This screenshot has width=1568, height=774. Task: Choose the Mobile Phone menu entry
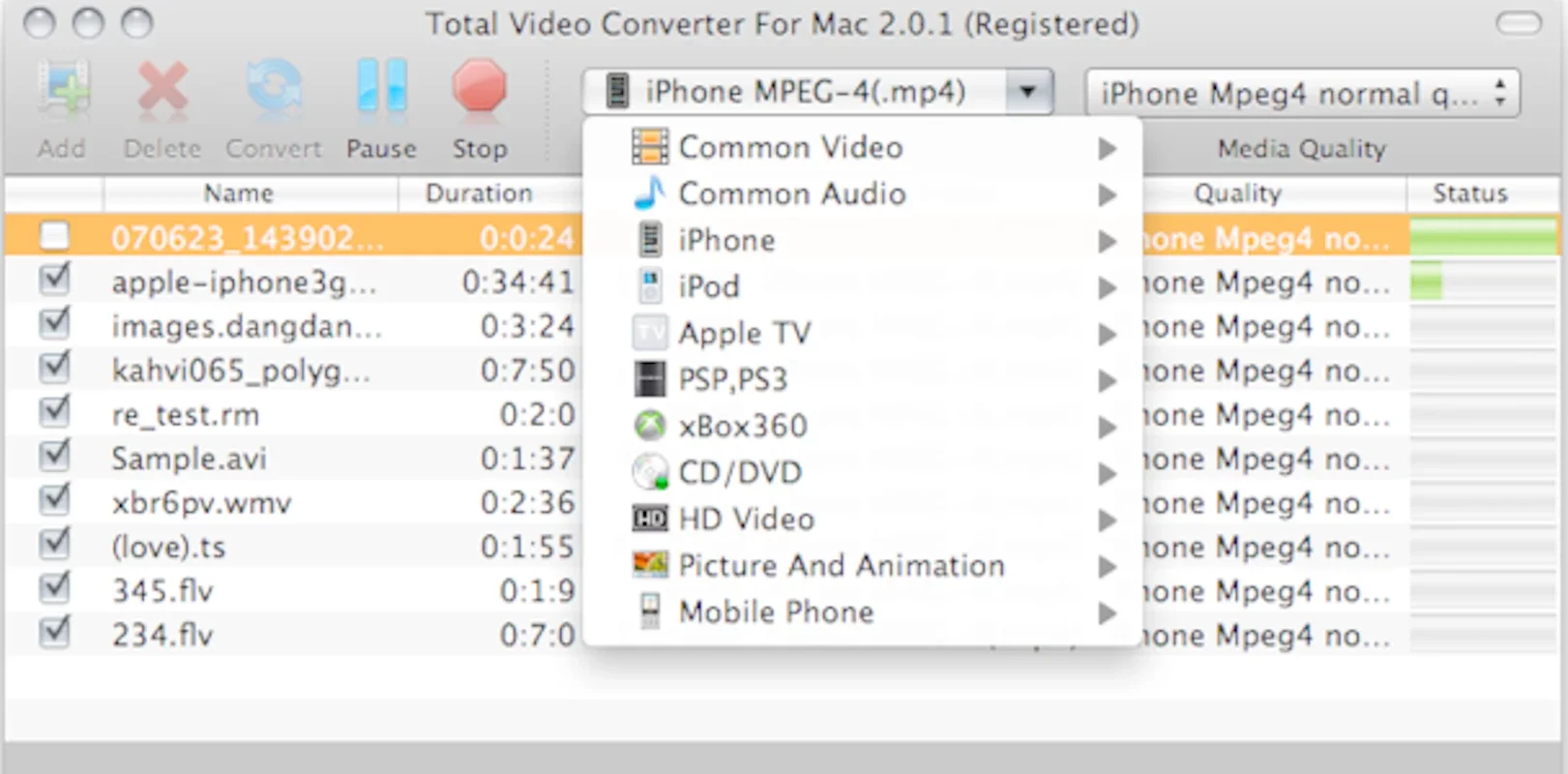coord(863,611)
